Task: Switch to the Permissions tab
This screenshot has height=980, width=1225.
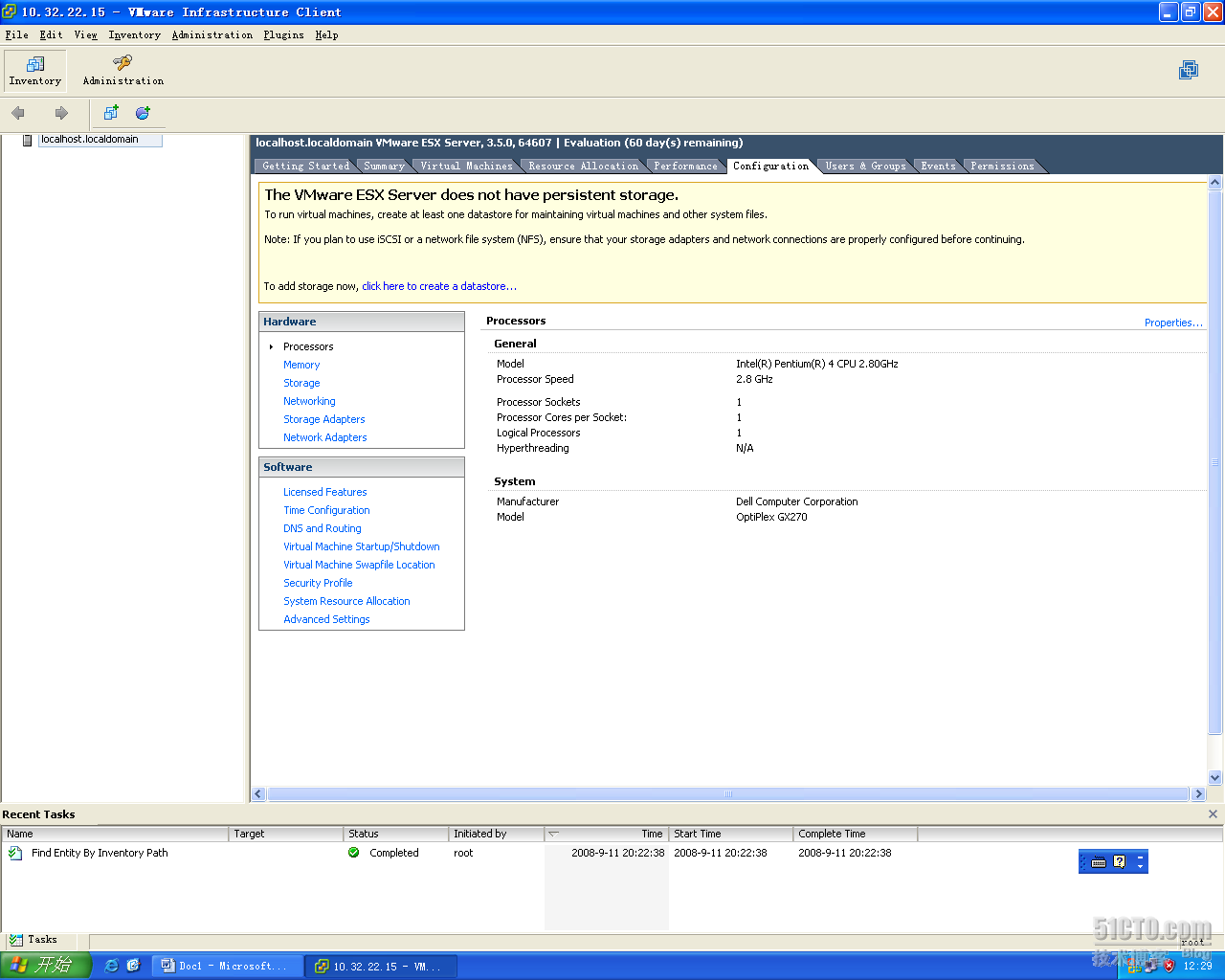Action: 1003,167
